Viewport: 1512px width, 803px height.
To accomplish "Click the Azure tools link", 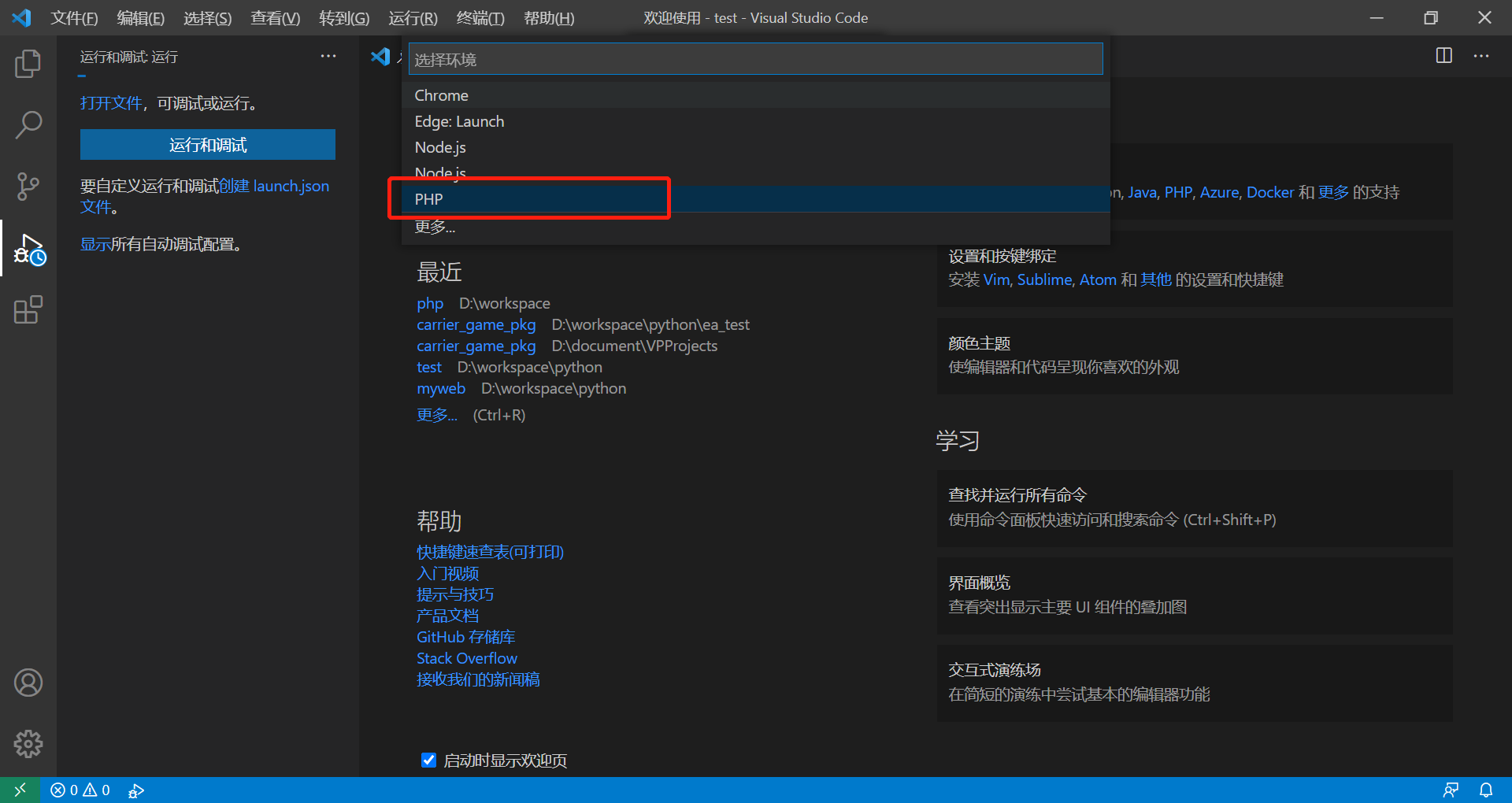I will (x=1218, y=192).
